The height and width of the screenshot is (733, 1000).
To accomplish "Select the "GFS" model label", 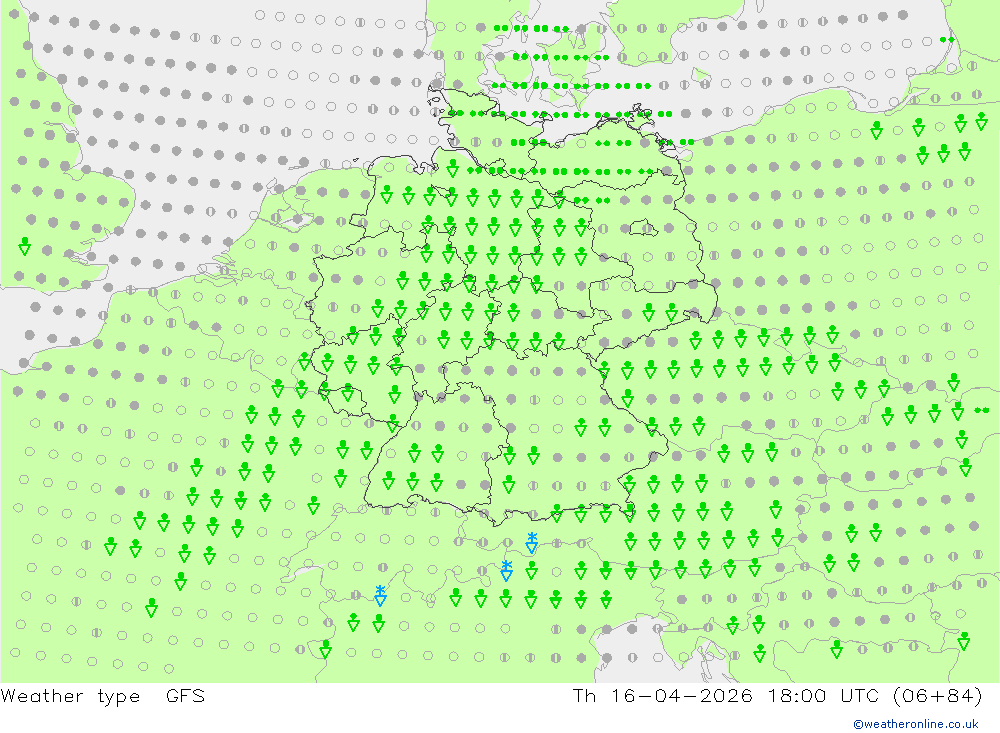I will click(x=186, y=695).
